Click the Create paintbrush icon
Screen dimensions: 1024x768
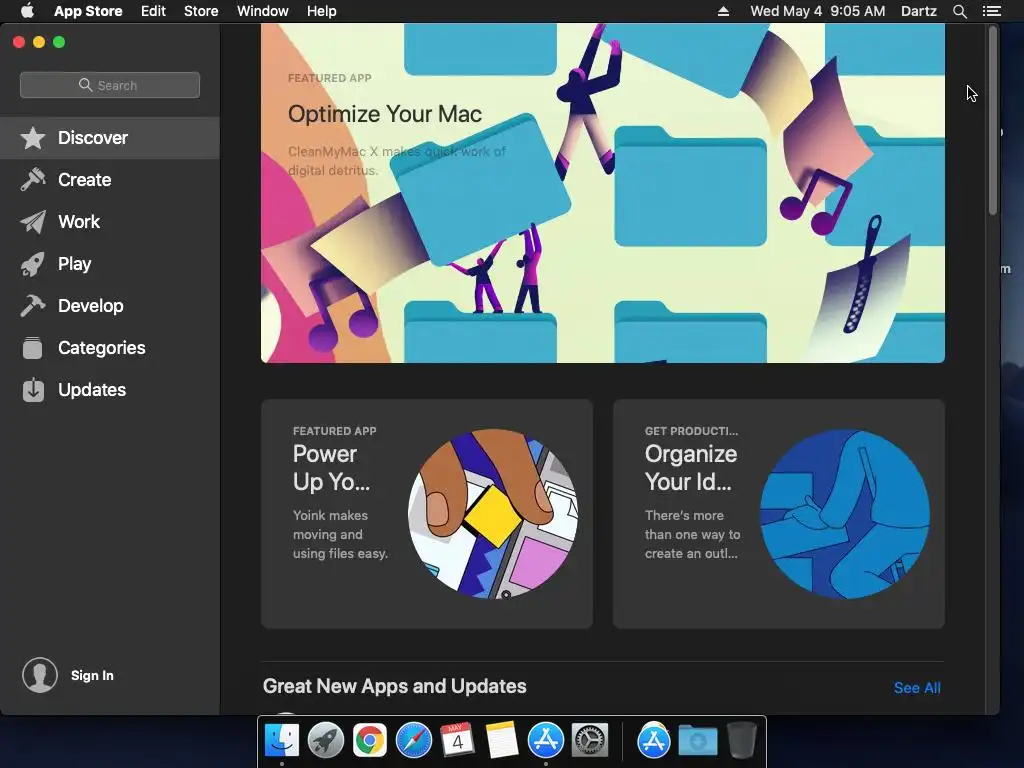click(x=33, y=180)
